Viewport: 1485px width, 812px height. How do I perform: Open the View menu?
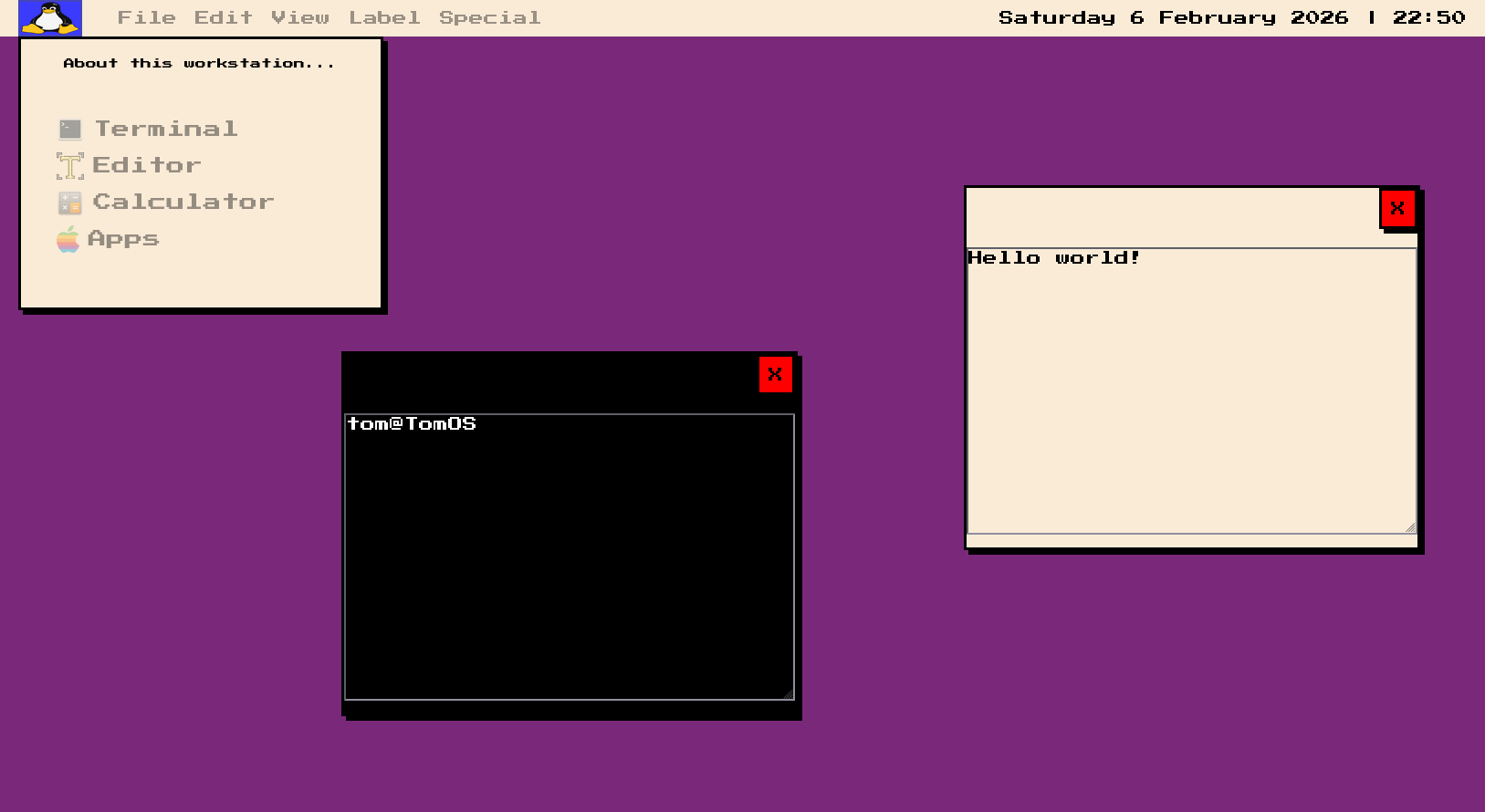coord(299,18)
